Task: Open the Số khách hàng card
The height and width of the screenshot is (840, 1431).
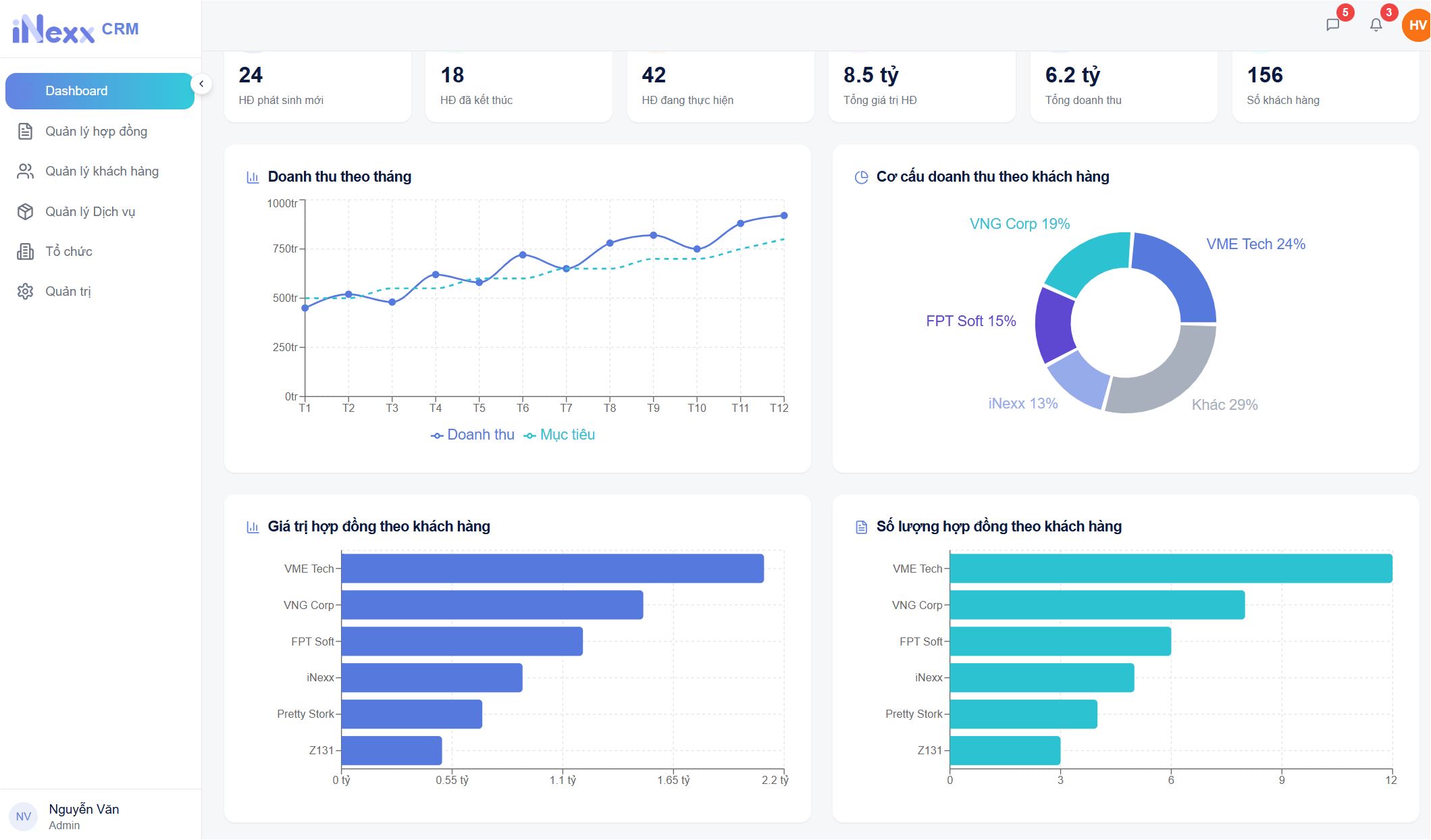Action: (1325, 86)
